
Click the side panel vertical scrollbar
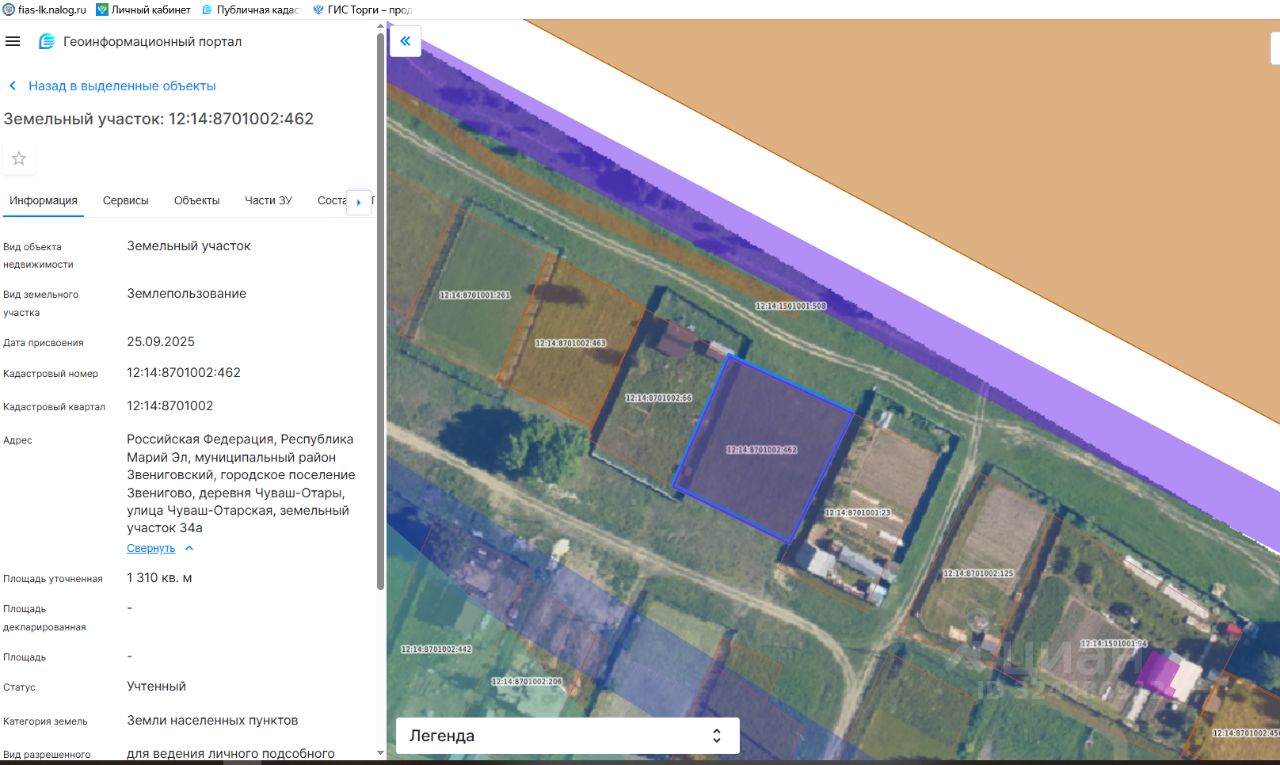[380, 310]
